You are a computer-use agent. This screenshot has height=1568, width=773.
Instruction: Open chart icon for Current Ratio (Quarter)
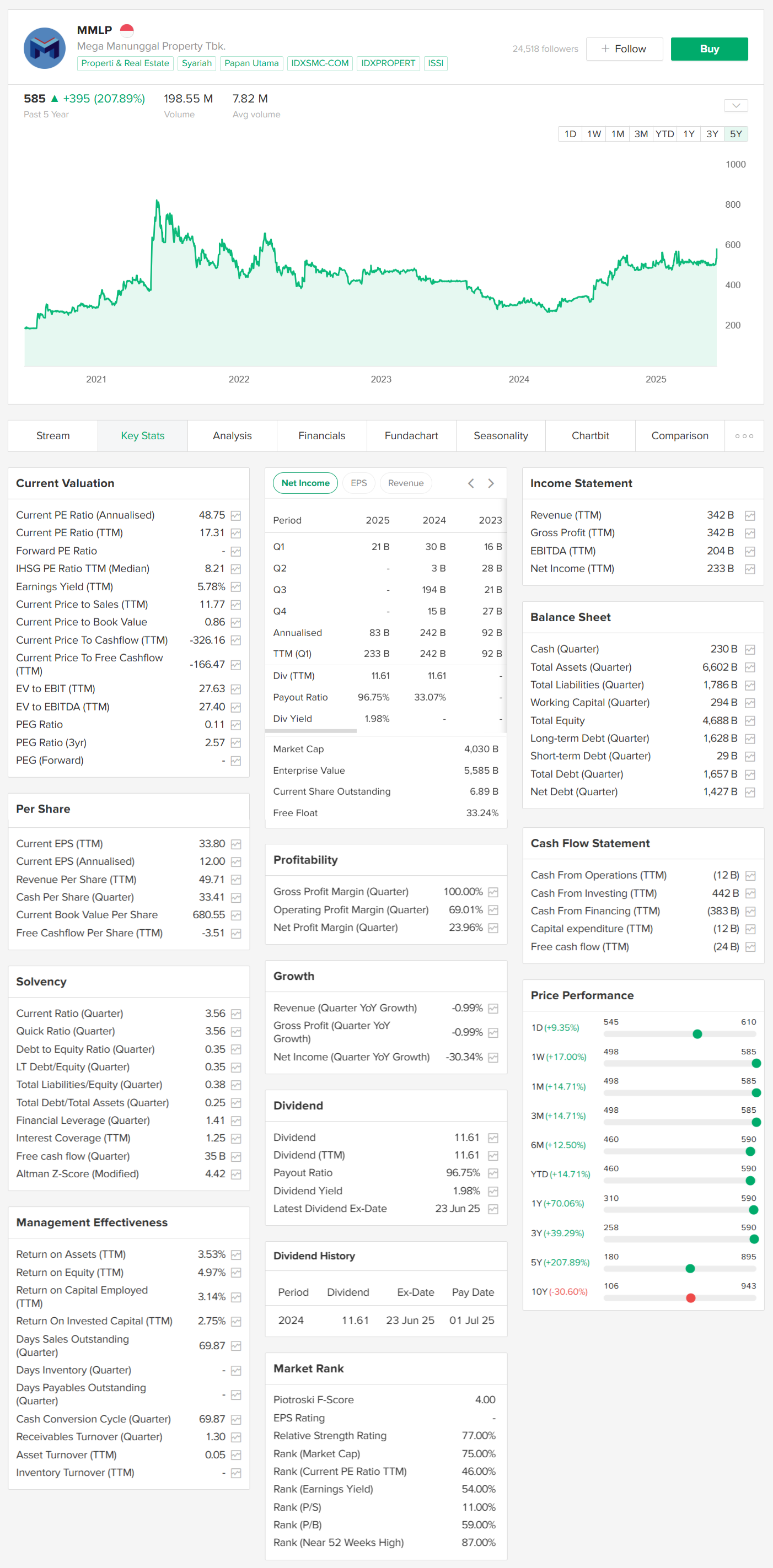tap(236, 1014)
